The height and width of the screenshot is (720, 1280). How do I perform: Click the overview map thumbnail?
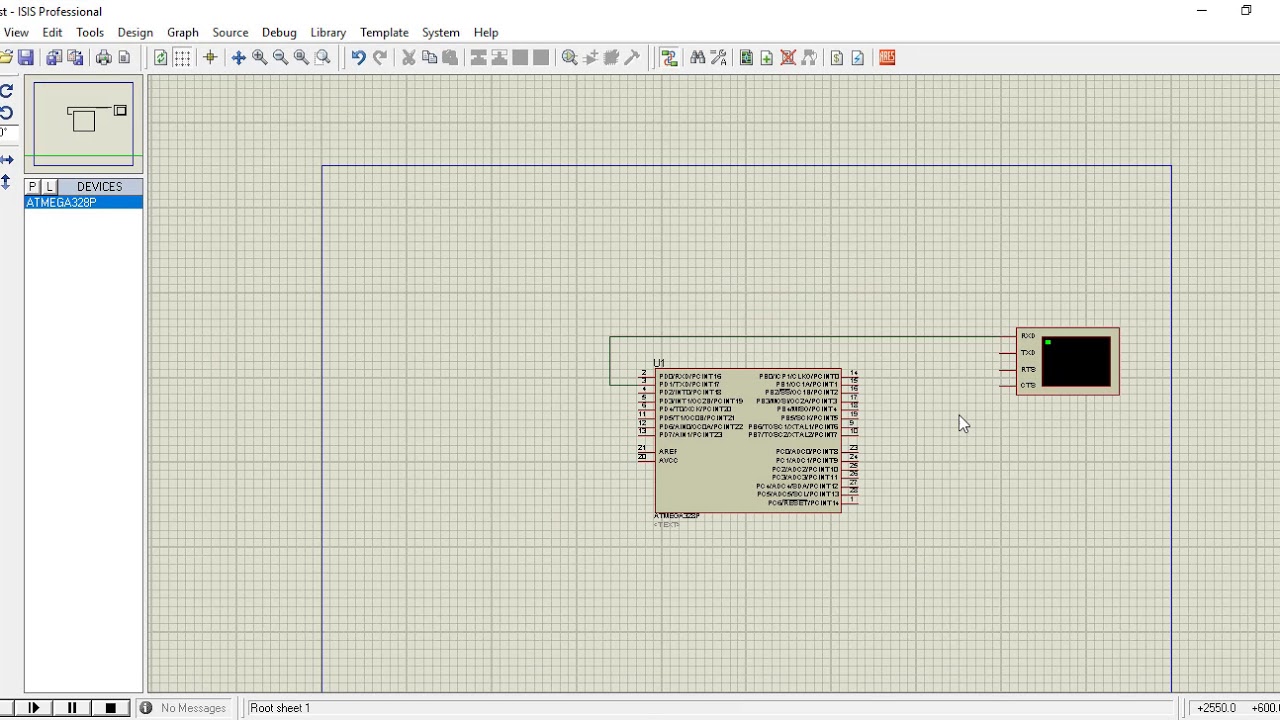(x=83, y=124)
